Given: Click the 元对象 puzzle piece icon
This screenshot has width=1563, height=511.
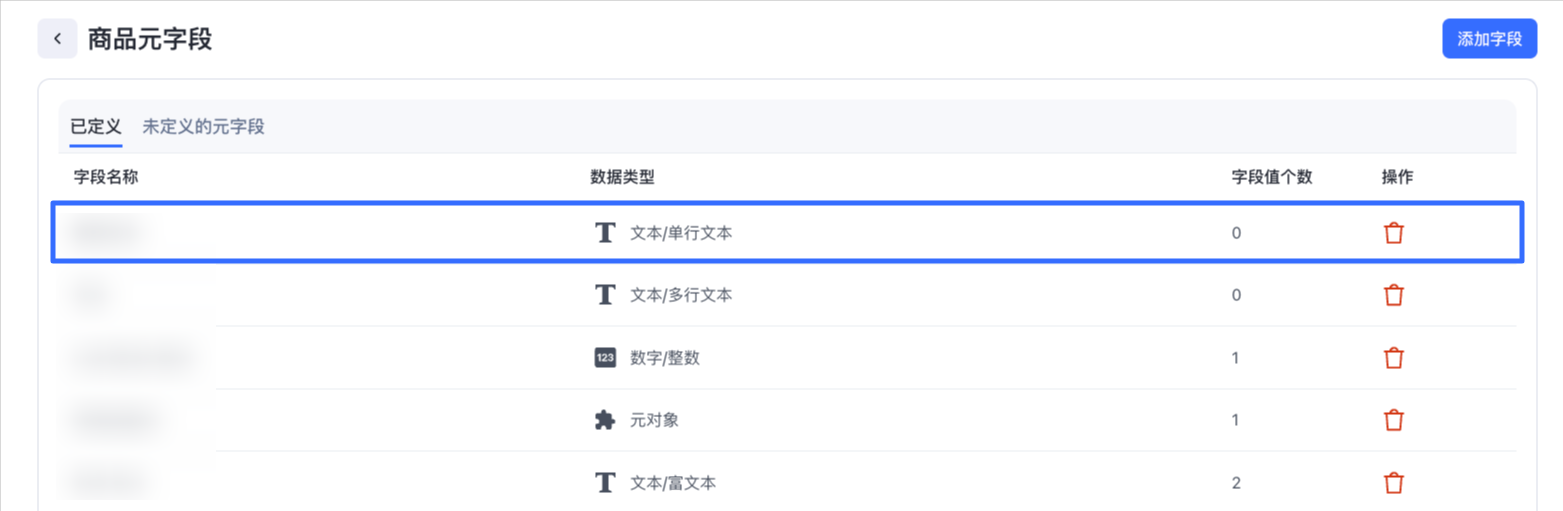Looking at the screenshot, I should pyautogui.click(x=604, y=420).
